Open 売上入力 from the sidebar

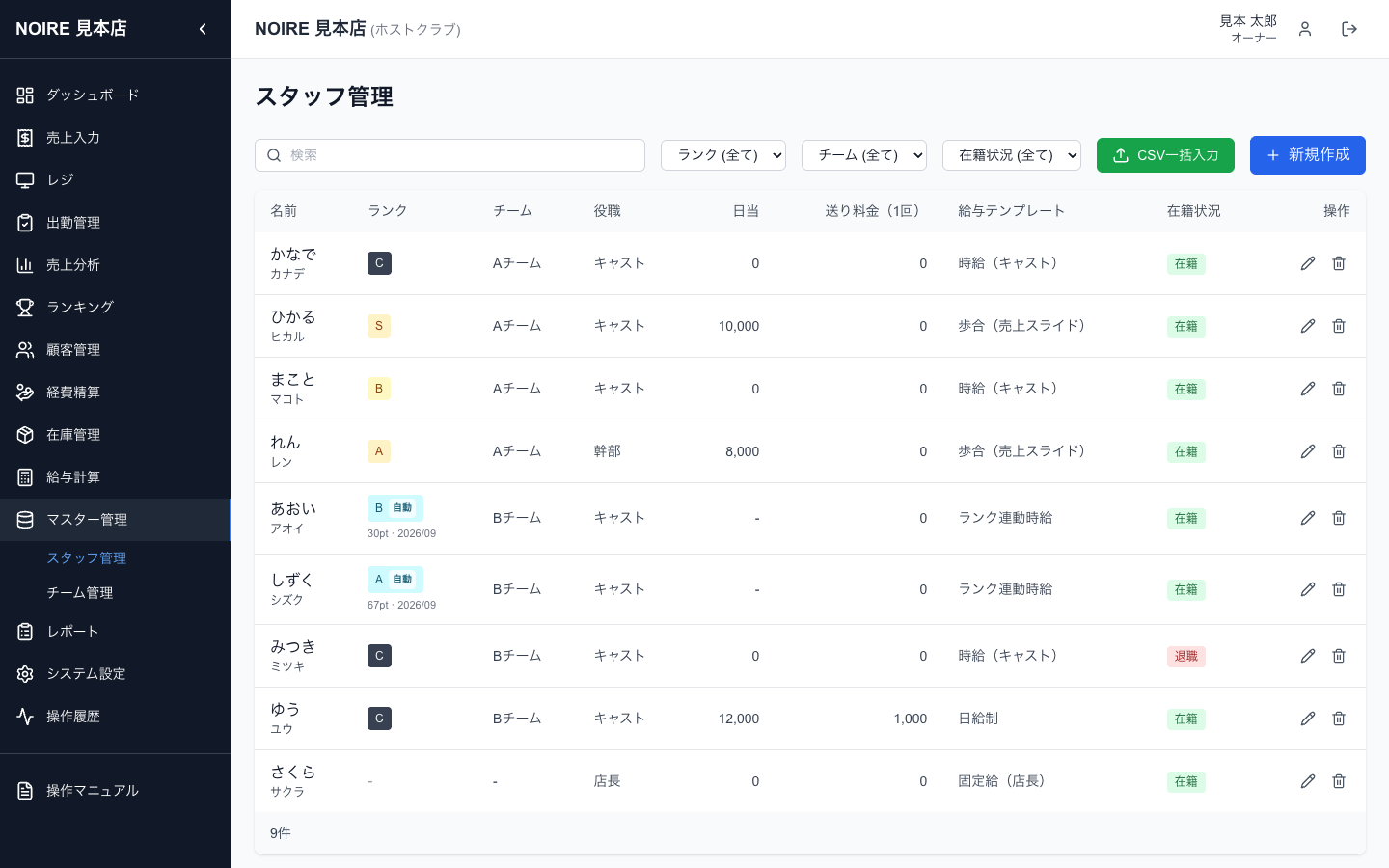pos(116,138)
